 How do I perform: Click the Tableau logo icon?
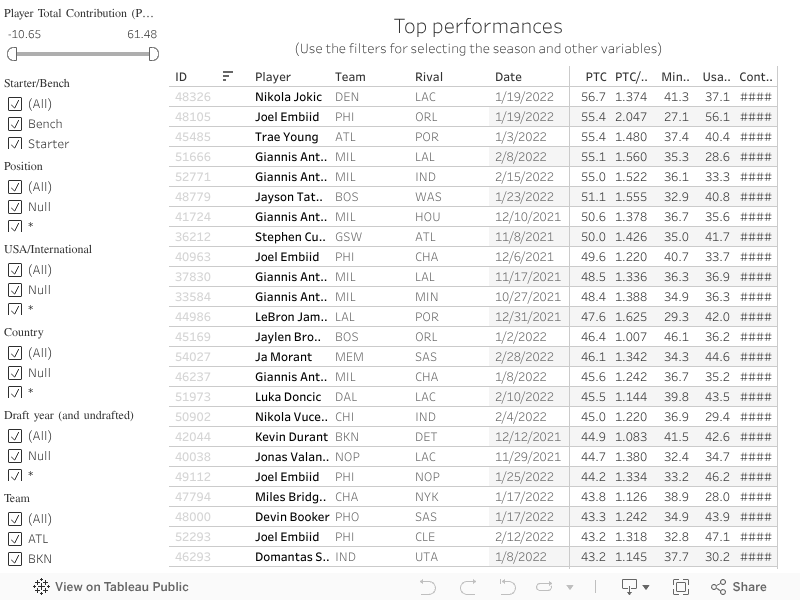tap(41, 587)
